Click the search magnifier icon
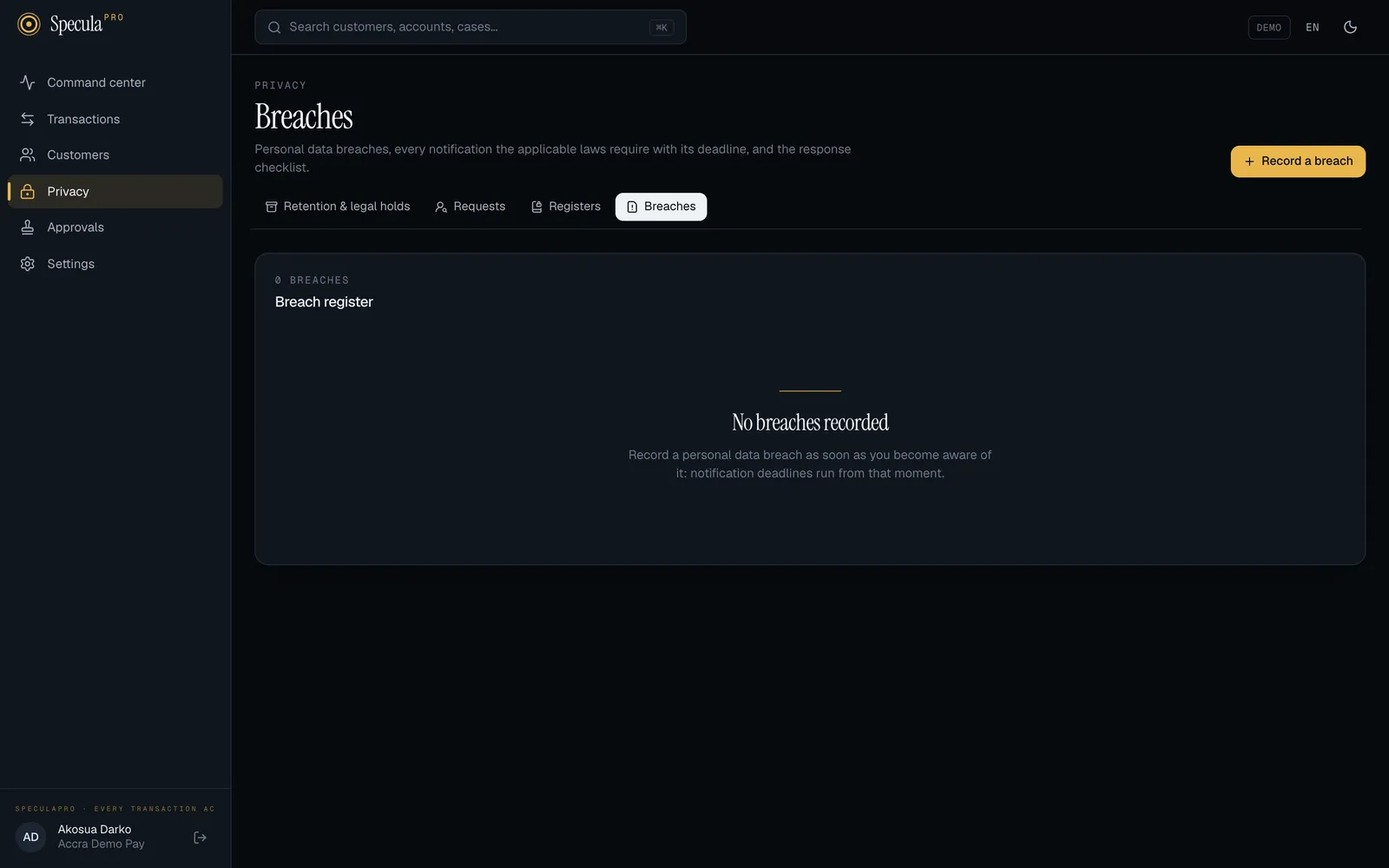This screenshot has height=868, width=1389. point(274,27)
